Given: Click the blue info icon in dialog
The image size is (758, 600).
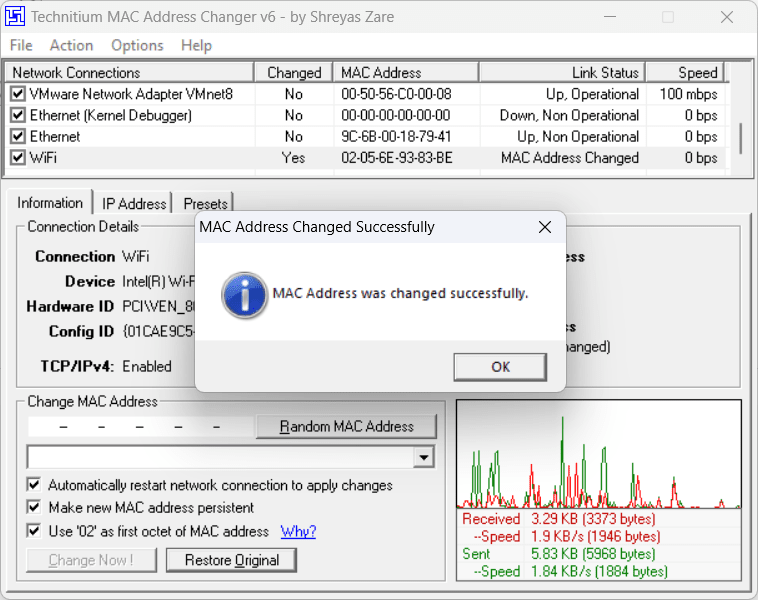Looking at the screenshot, I should (x=245, y=295).
